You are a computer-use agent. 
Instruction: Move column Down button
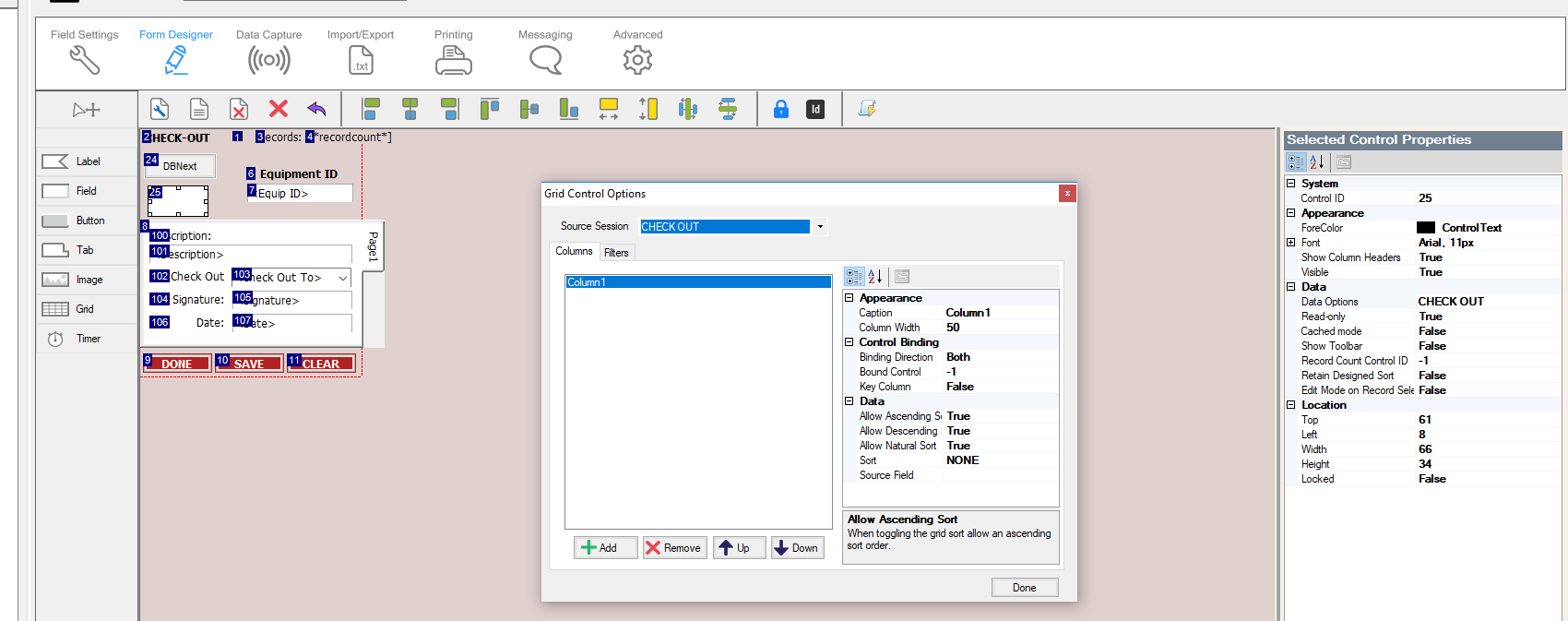pos(797,548)
